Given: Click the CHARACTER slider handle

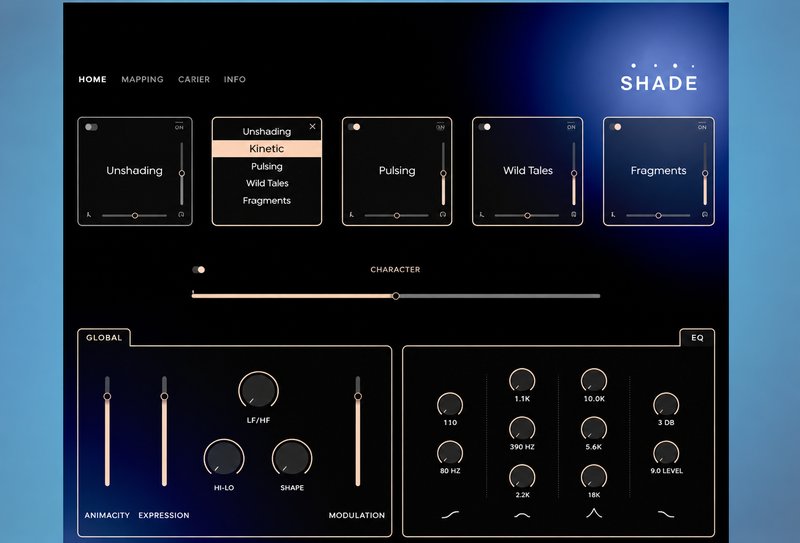Looking at the screenshot, I should [x=395, y=296].
